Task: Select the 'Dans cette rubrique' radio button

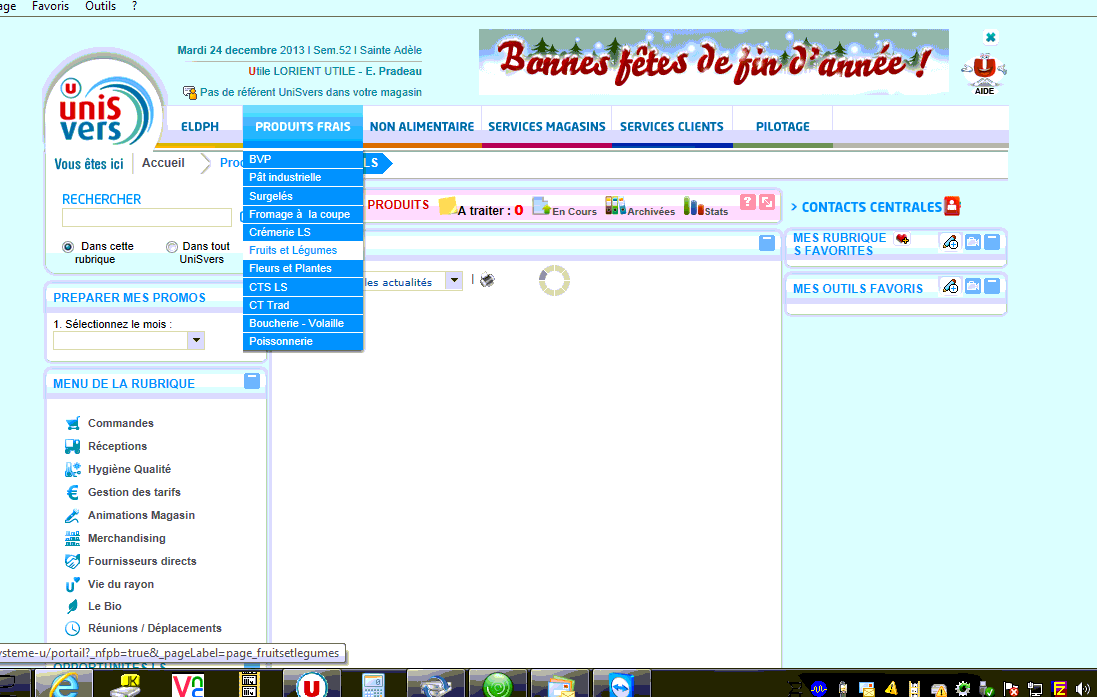Action: pyautogui.click(x=68, y=246)
